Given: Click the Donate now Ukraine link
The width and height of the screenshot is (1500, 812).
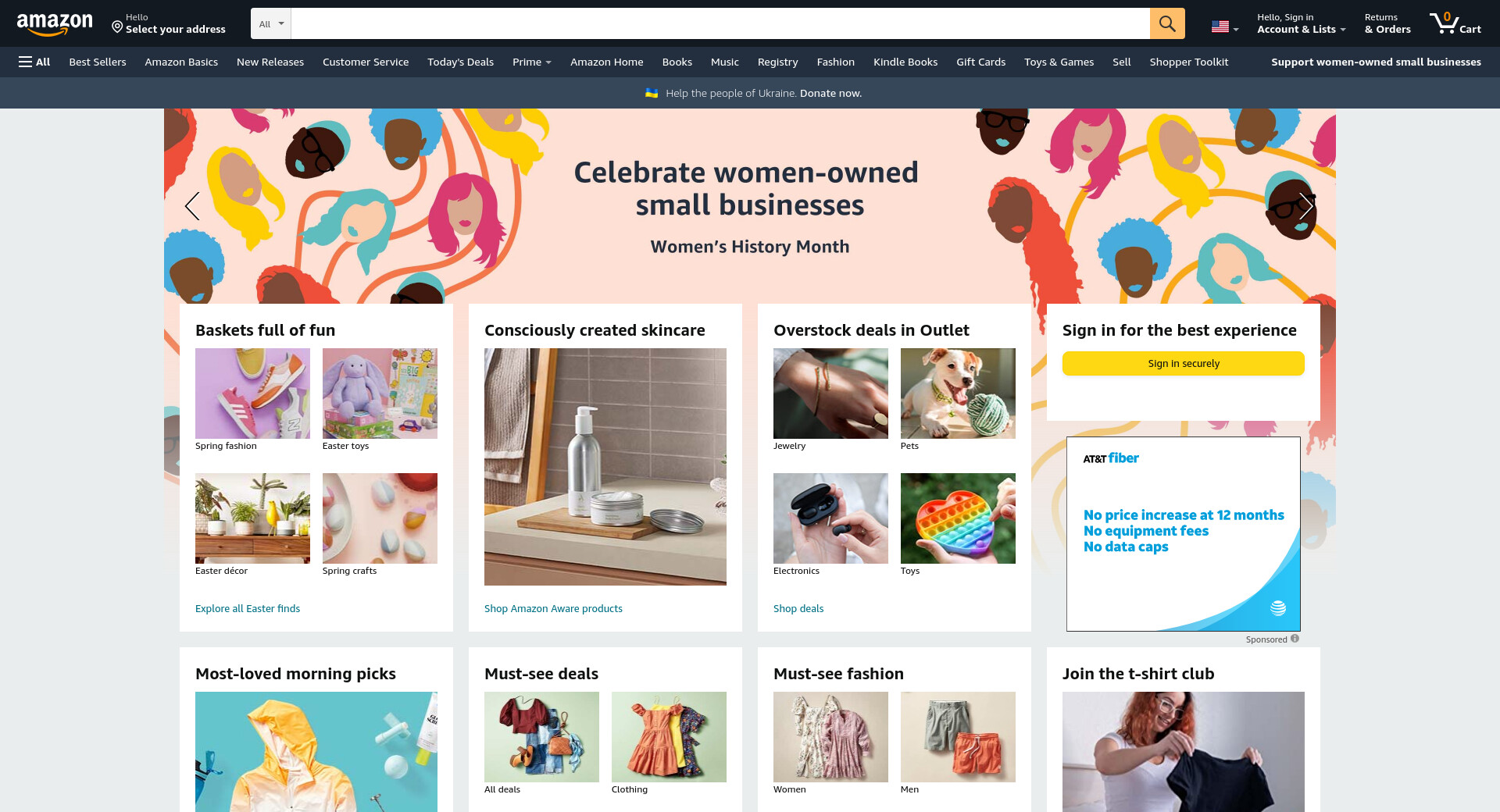Looking at the screenshot, I should 830,93.
